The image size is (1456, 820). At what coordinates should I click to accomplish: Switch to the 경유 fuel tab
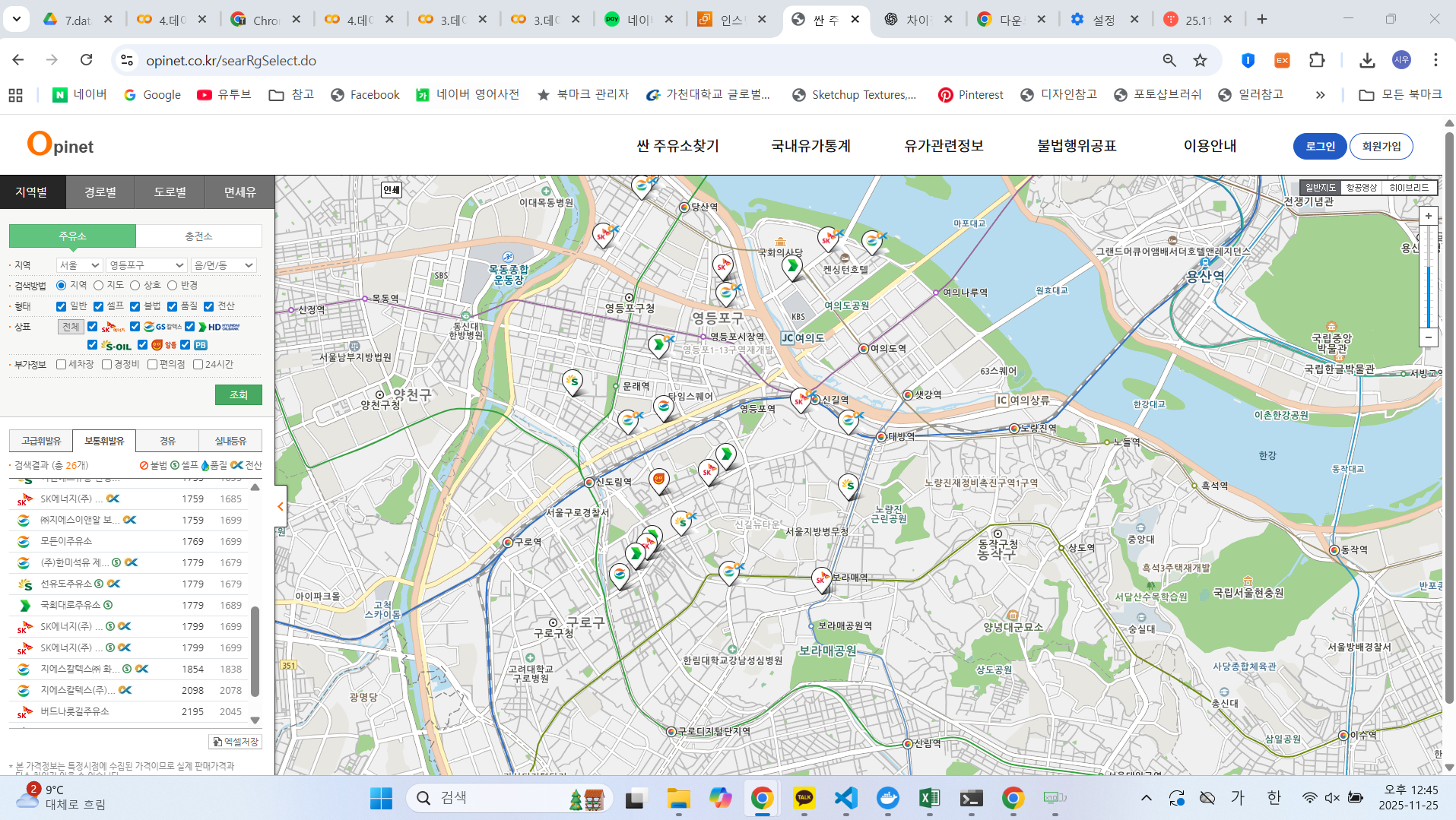point(167,441)
